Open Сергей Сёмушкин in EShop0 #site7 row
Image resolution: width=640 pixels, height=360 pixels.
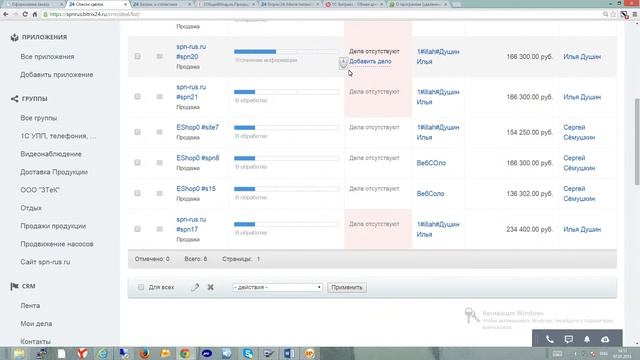pos(579,132)
